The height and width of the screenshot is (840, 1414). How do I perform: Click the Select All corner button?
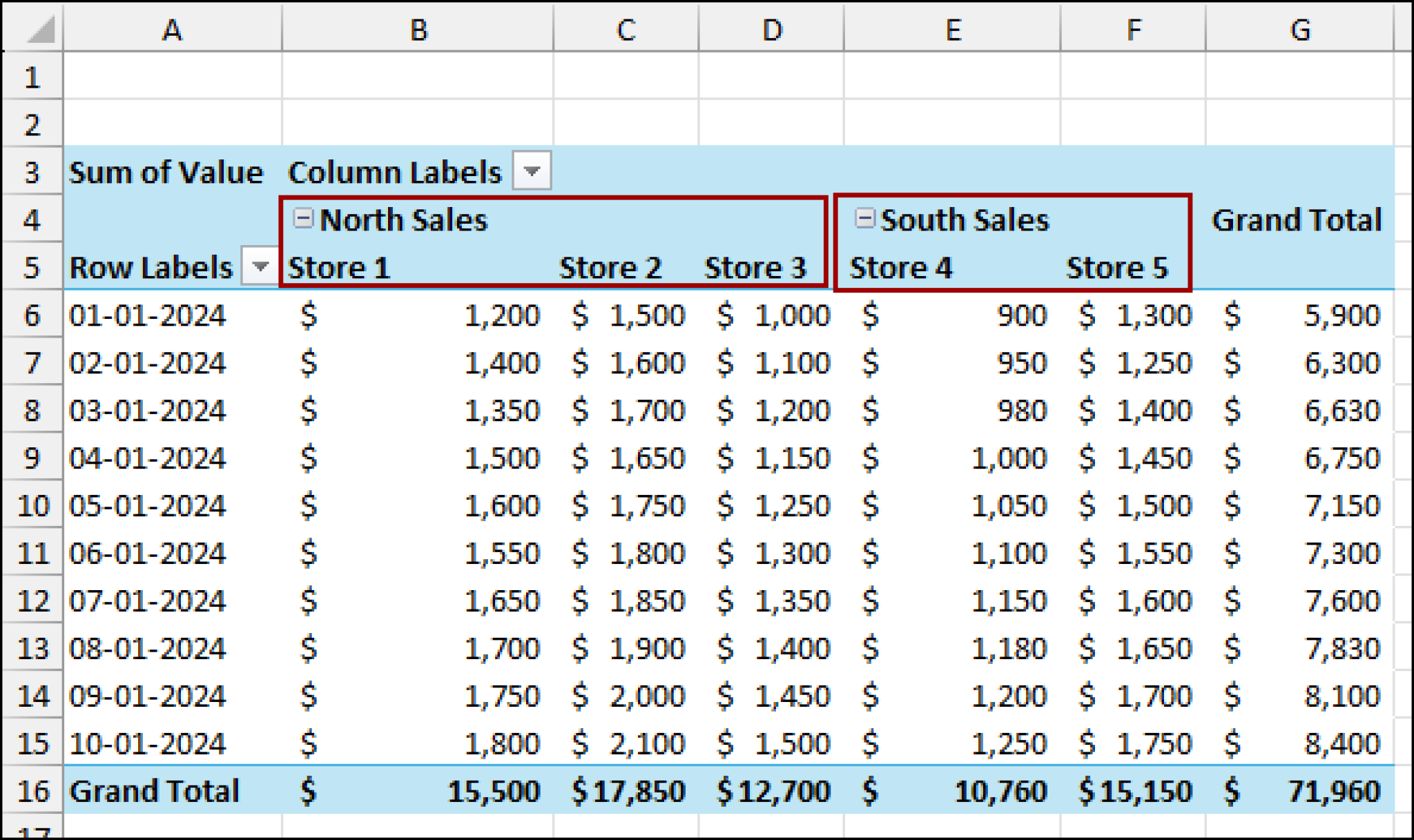[x=31, y=29]
